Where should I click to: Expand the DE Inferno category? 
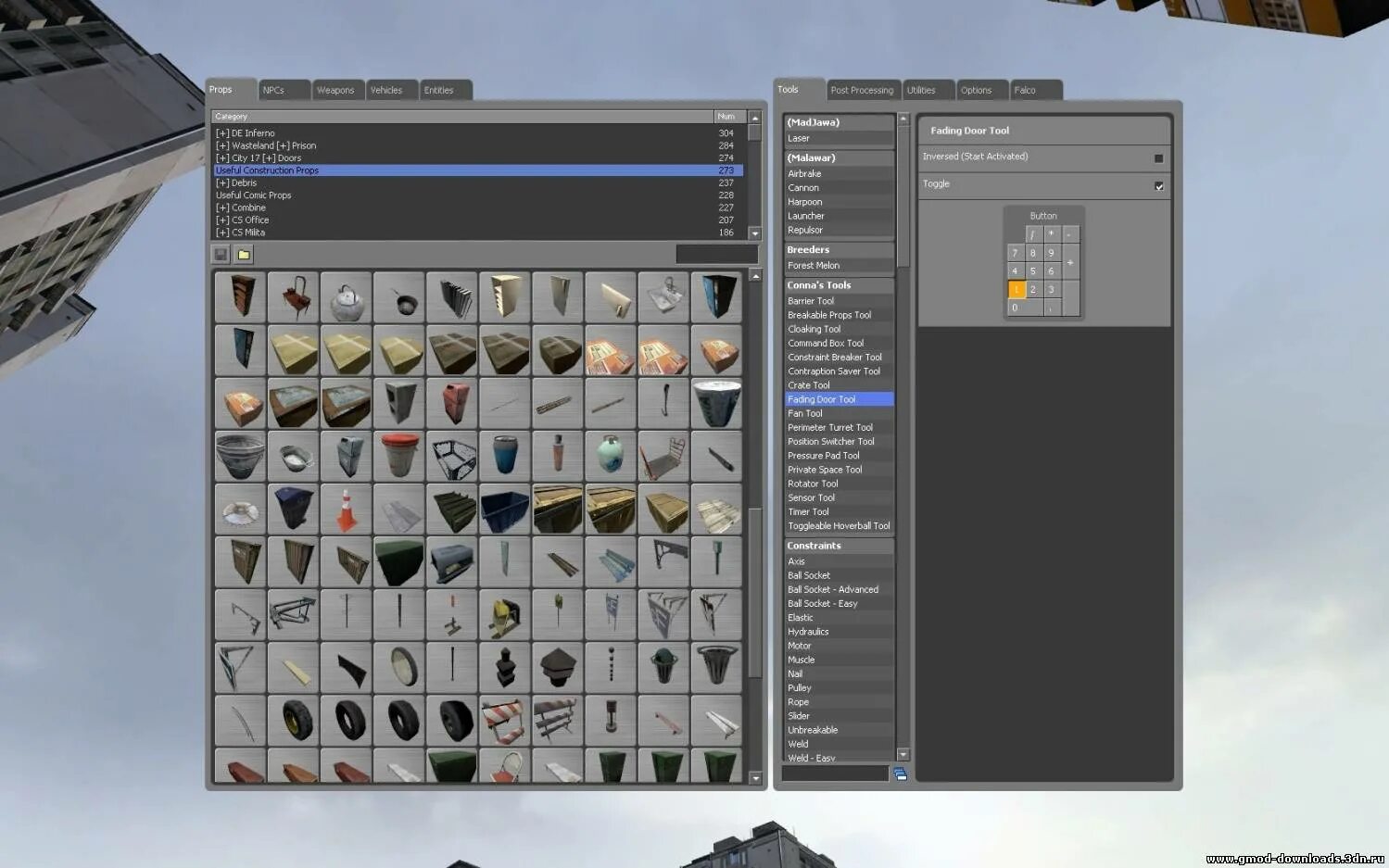pyautogui.click(x=222, y=133)
